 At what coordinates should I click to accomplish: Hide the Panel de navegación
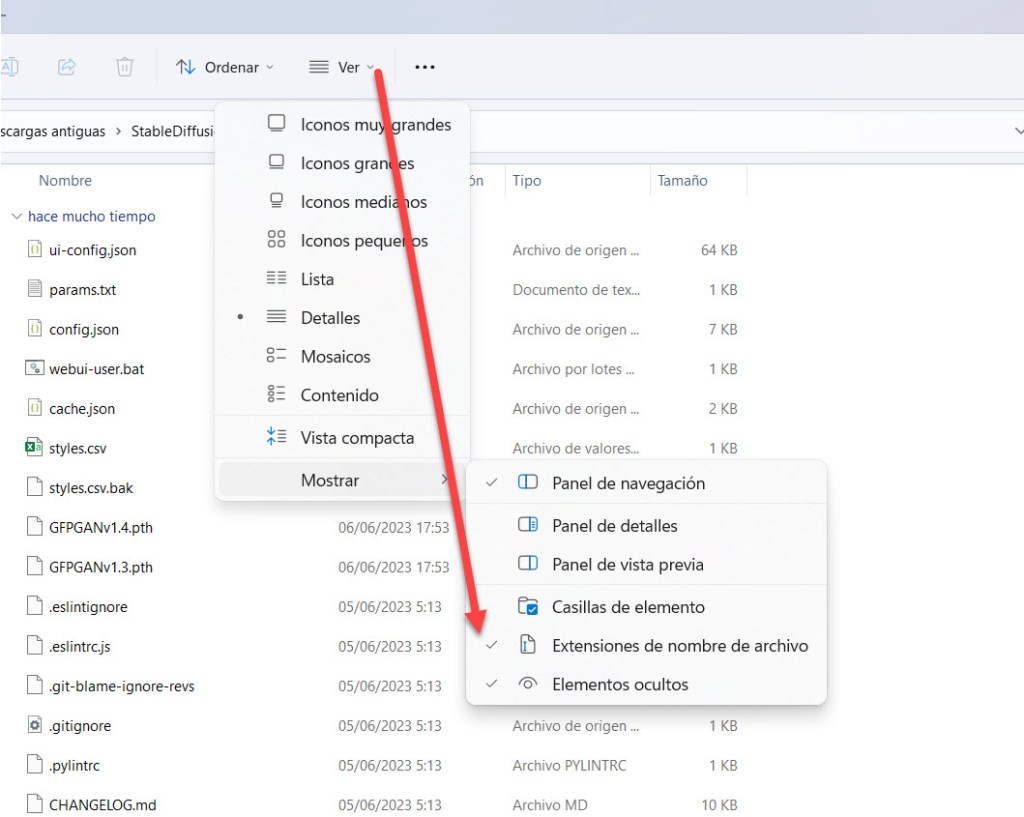(628, 483)
